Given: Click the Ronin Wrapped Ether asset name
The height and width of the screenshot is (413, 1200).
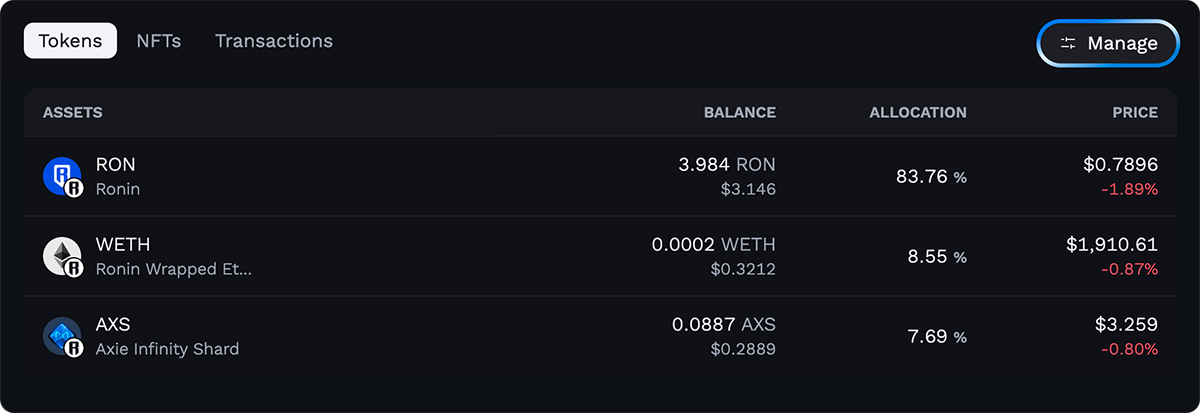Looking at the screenshot, I should click(x=173, y=268).
